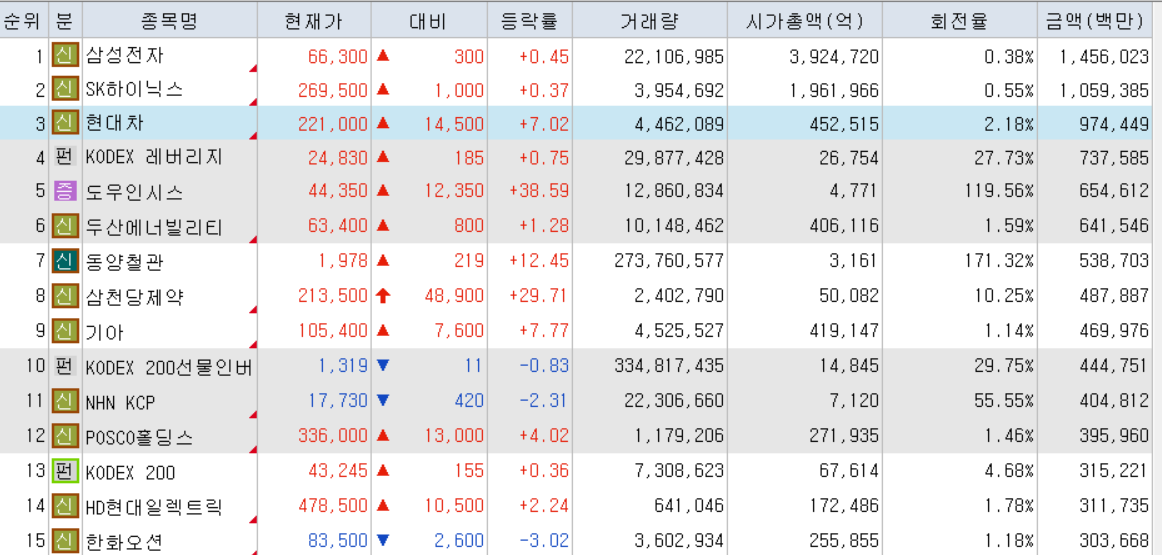Click the upper-limit arrow in 삼천당제약 row
Screen dimensions: 1162x555
pos(382,296)
